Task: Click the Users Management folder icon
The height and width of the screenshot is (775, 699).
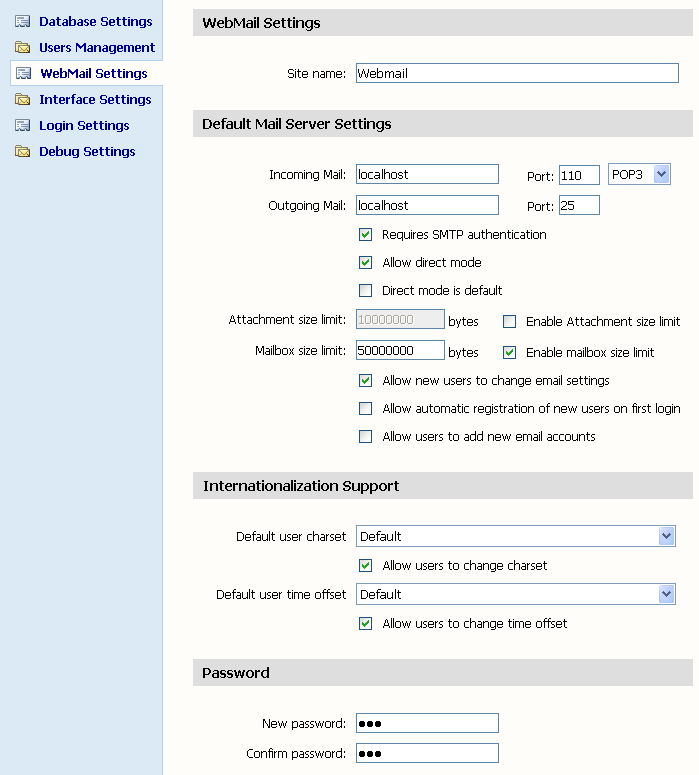Action: tap(22, 47)
